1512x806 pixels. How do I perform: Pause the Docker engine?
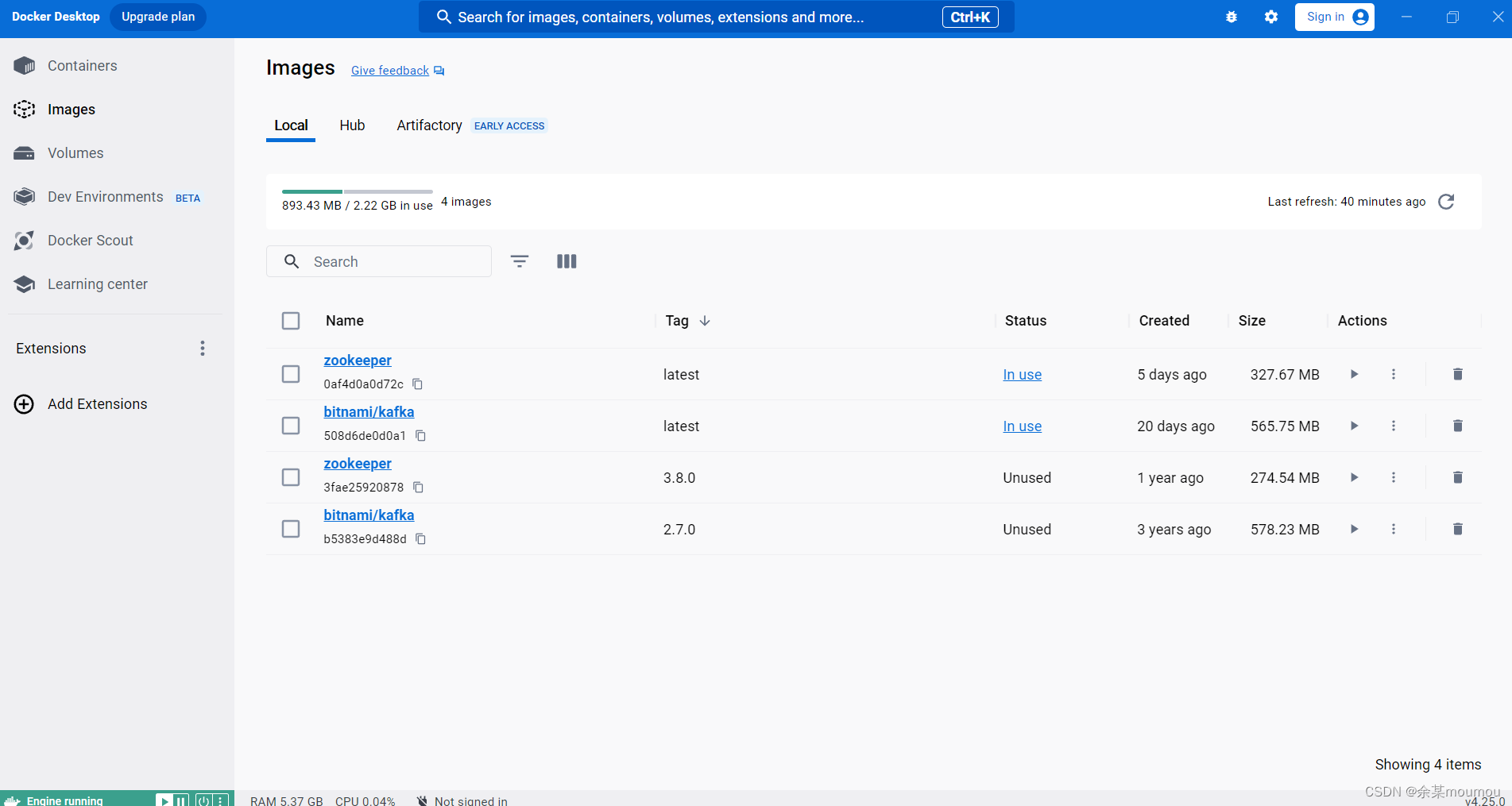[181, 800]
